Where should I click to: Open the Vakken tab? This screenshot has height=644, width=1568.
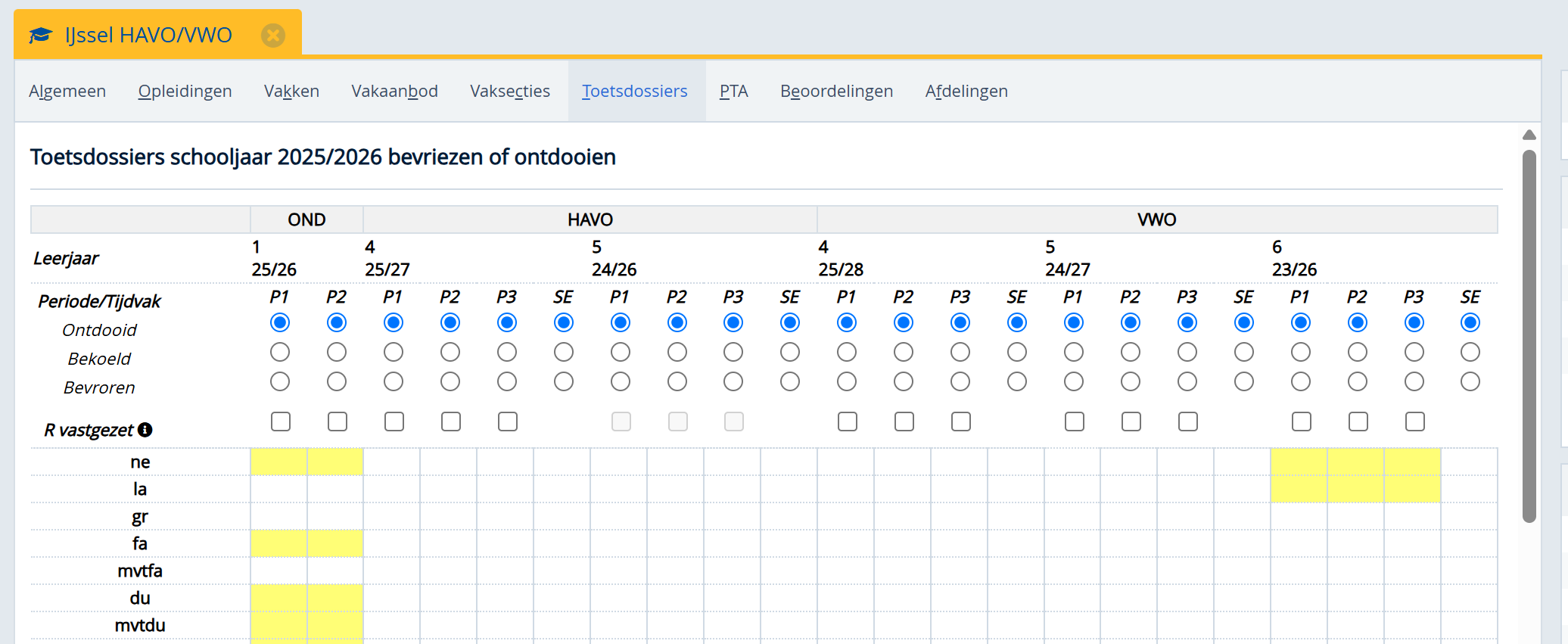[291, 91]
